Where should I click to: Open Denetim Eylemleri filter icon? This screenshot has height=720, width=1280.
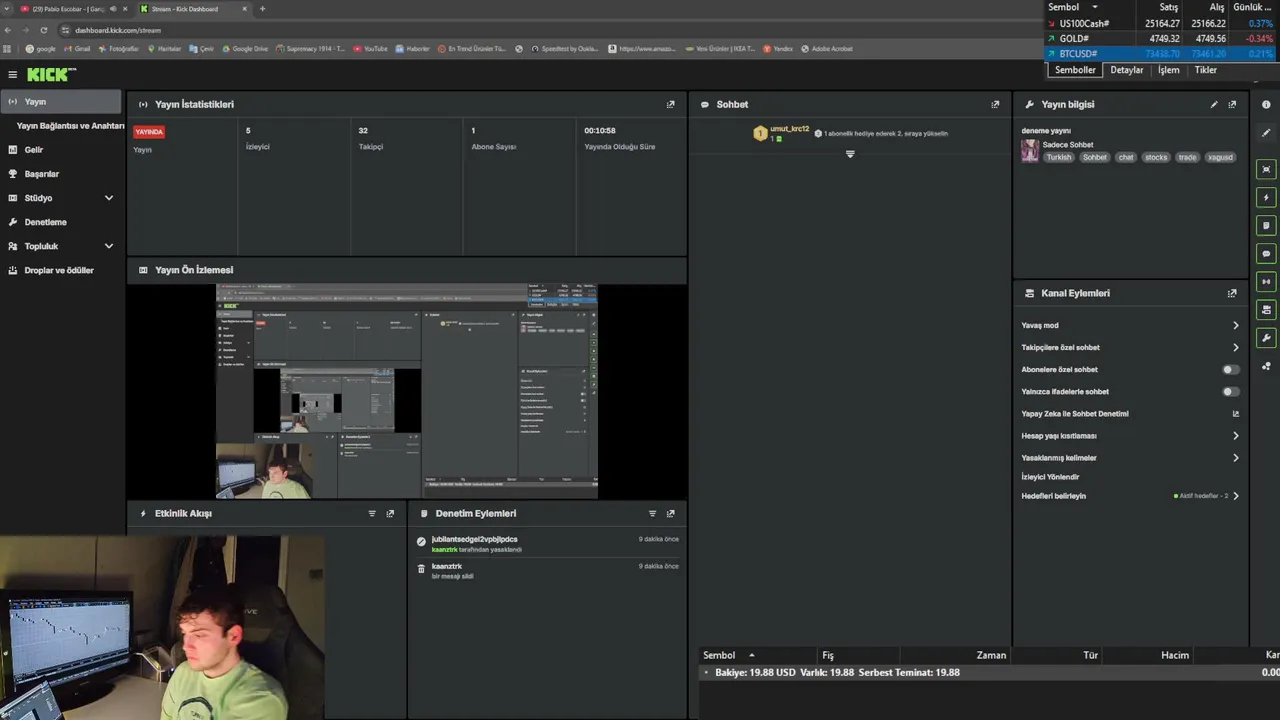click(652, 513)
